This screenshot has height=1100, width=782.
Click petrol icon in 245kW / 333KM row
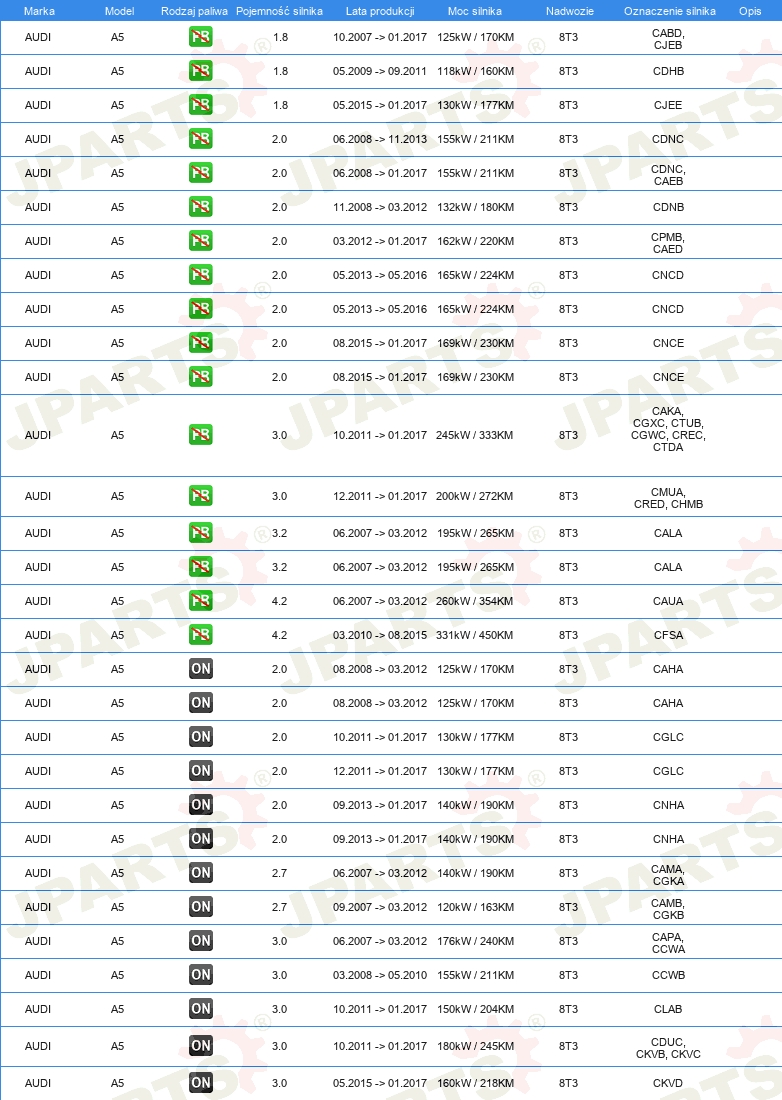point(201,435)
